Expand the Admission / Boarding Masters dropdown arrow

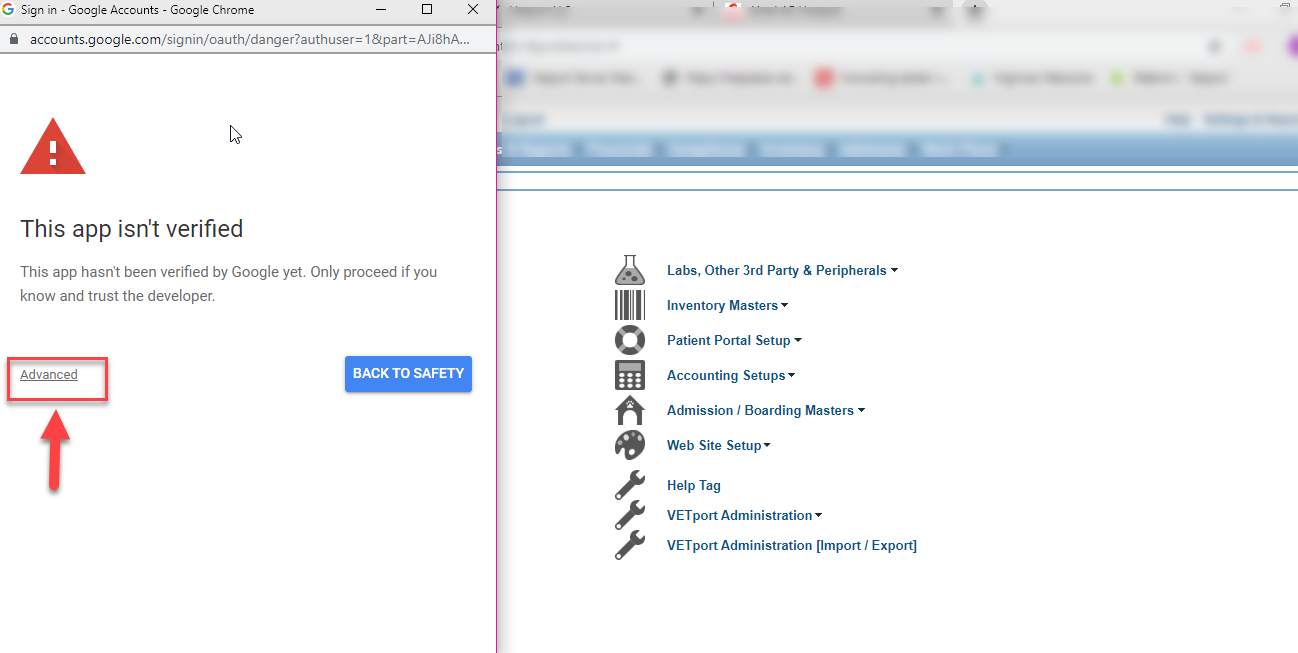click(x=861, y=410)
